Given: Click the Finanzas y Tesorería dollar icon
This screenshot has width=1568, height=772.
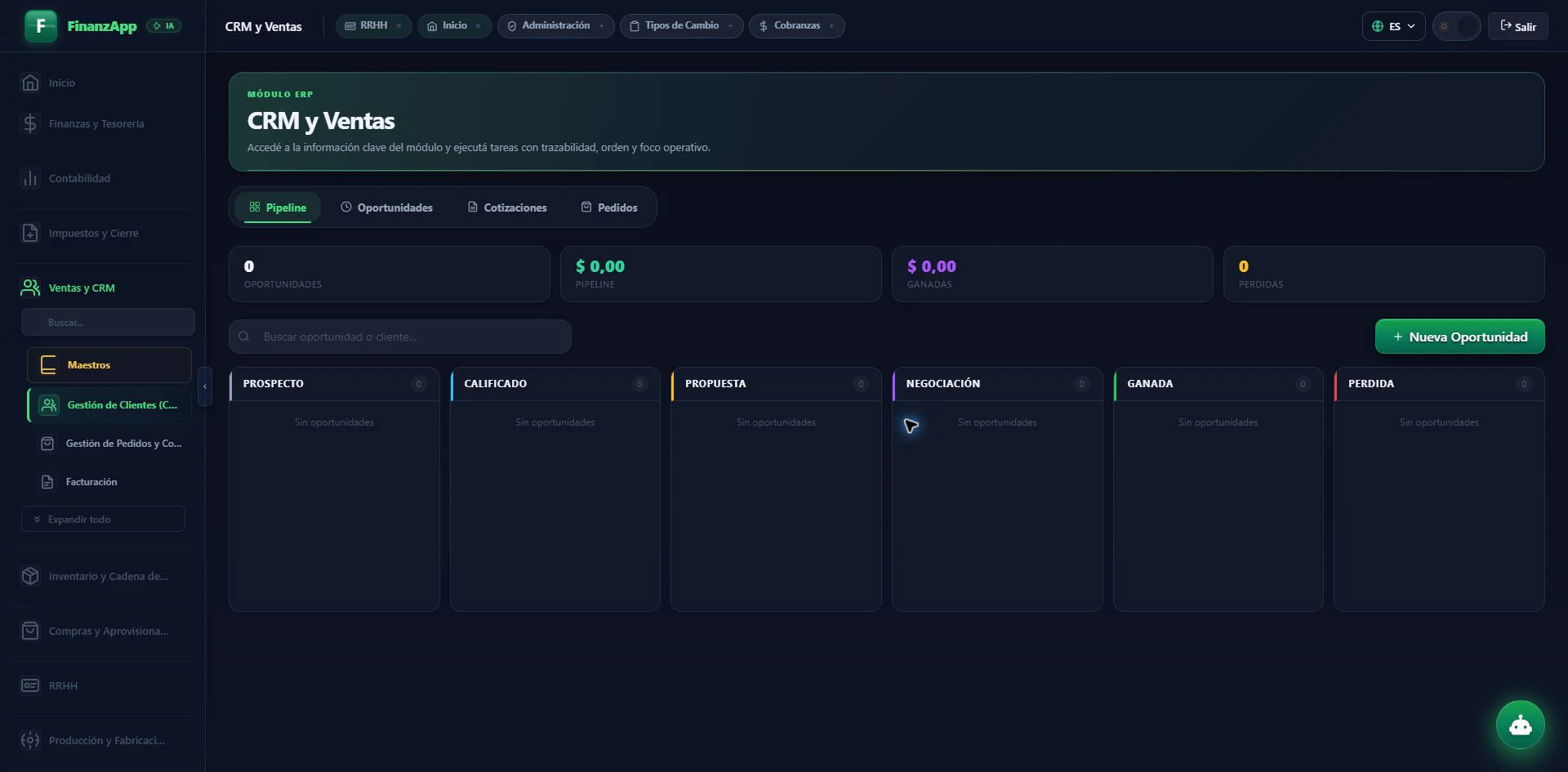Looking at the screenshot, I should click(30, 123).
